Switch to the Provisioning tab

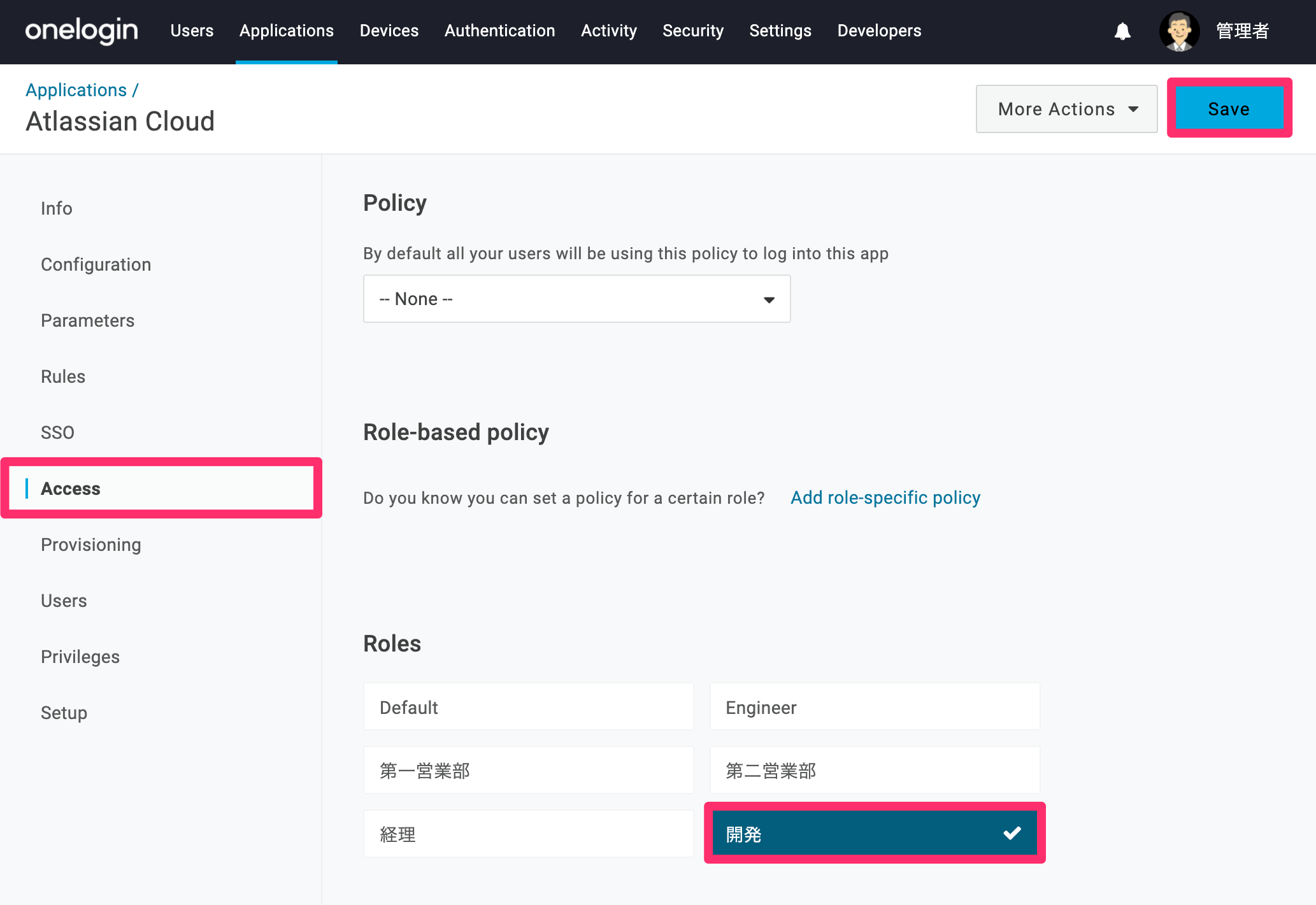point(91,545)
